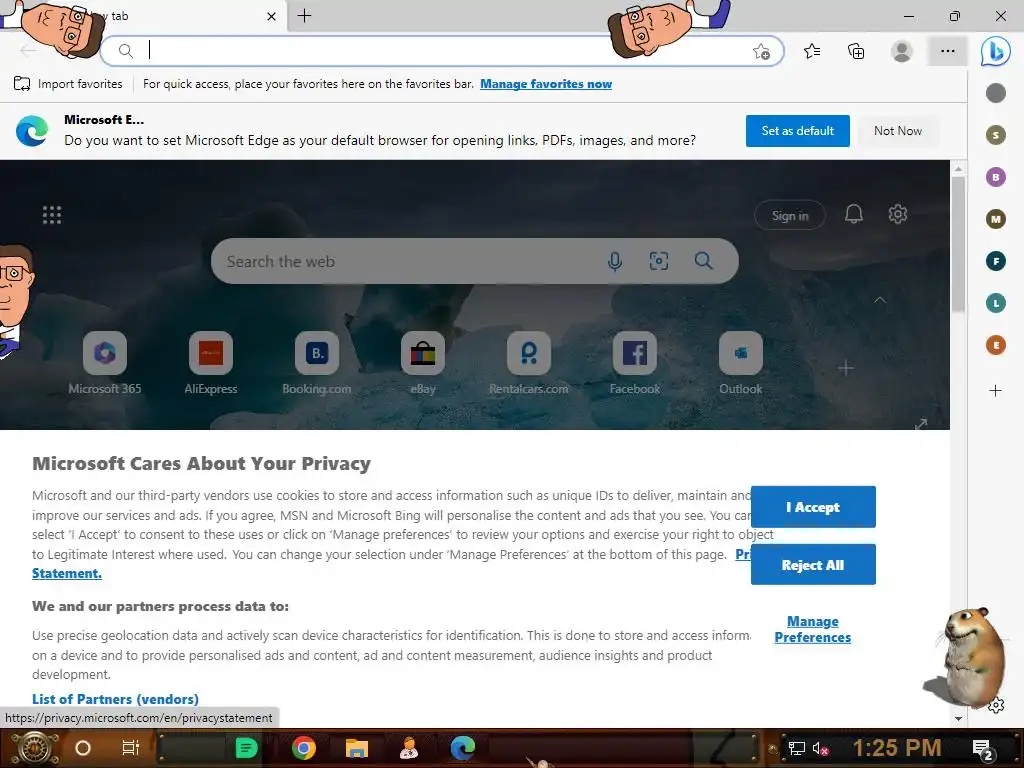The height and width of the screenshot is (768, 1024).
Task: Open File Explorer from taskbar
Action: [357, 748]
